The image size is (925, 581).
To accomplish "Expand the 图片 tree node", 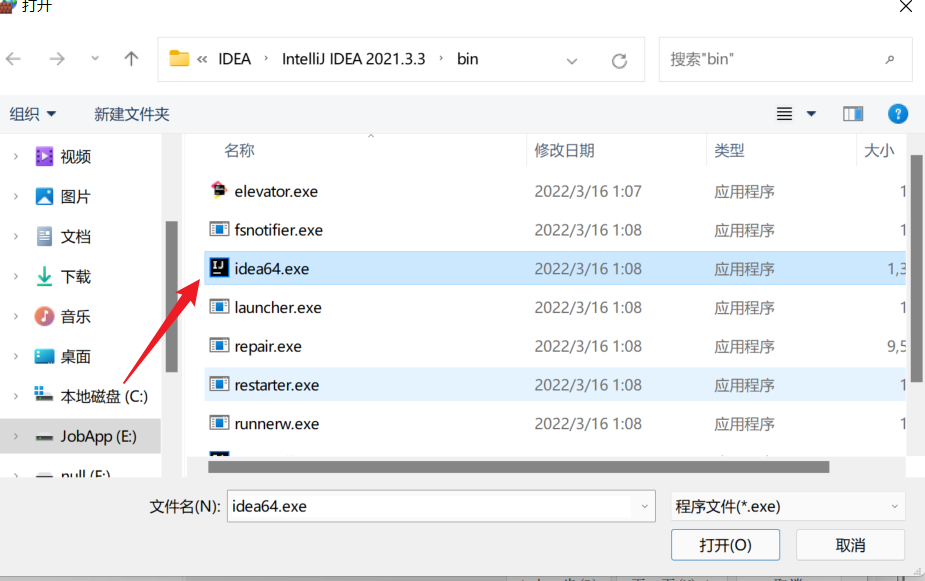I will coord(15,196).
